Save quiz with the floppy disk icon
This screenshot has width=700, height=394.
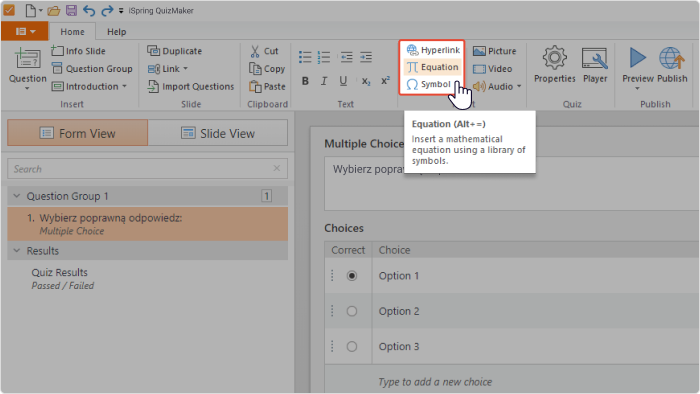tap(71, 10)
